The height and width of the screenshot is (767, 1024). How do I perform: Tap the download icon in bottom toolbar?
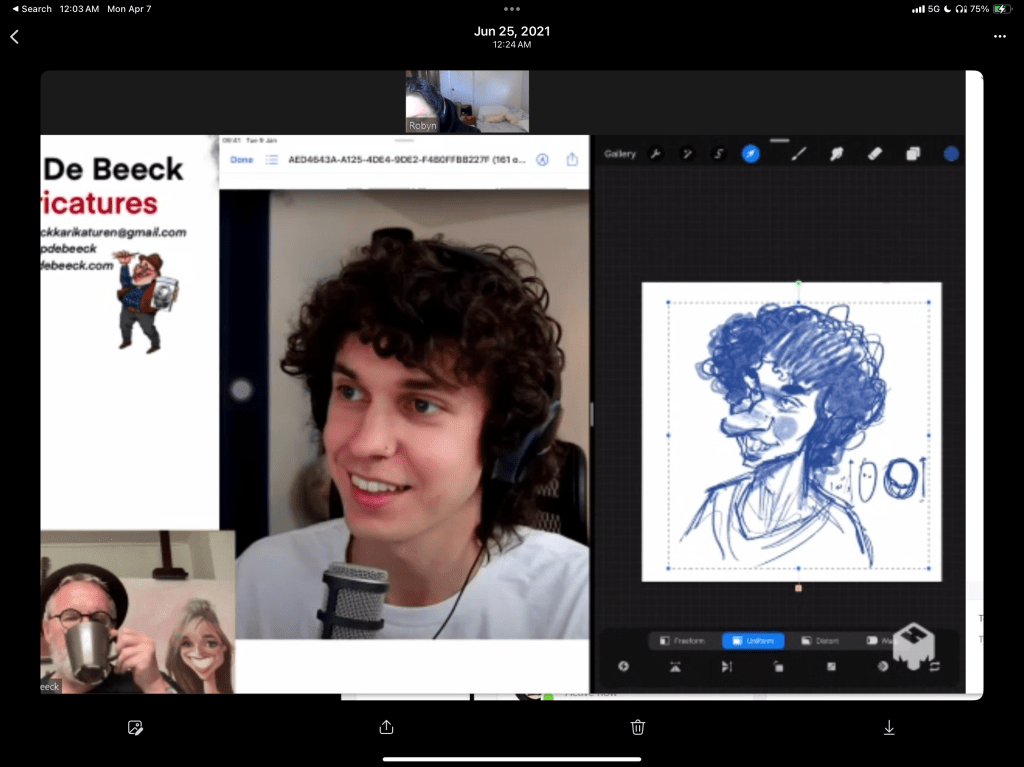pyautogui.click(x=889, y=728)
